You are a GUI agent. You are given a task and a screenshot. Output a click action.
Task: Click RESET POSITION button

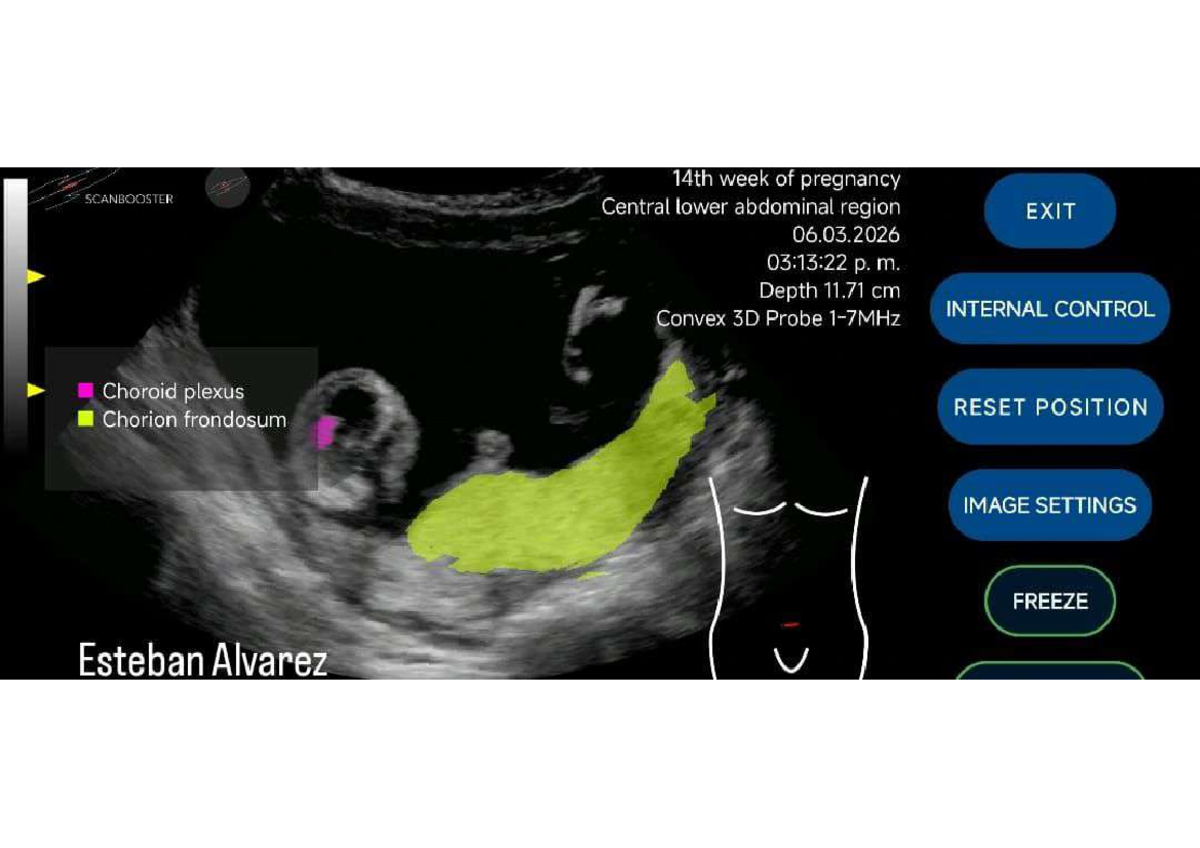click(x=1050, y=406)
